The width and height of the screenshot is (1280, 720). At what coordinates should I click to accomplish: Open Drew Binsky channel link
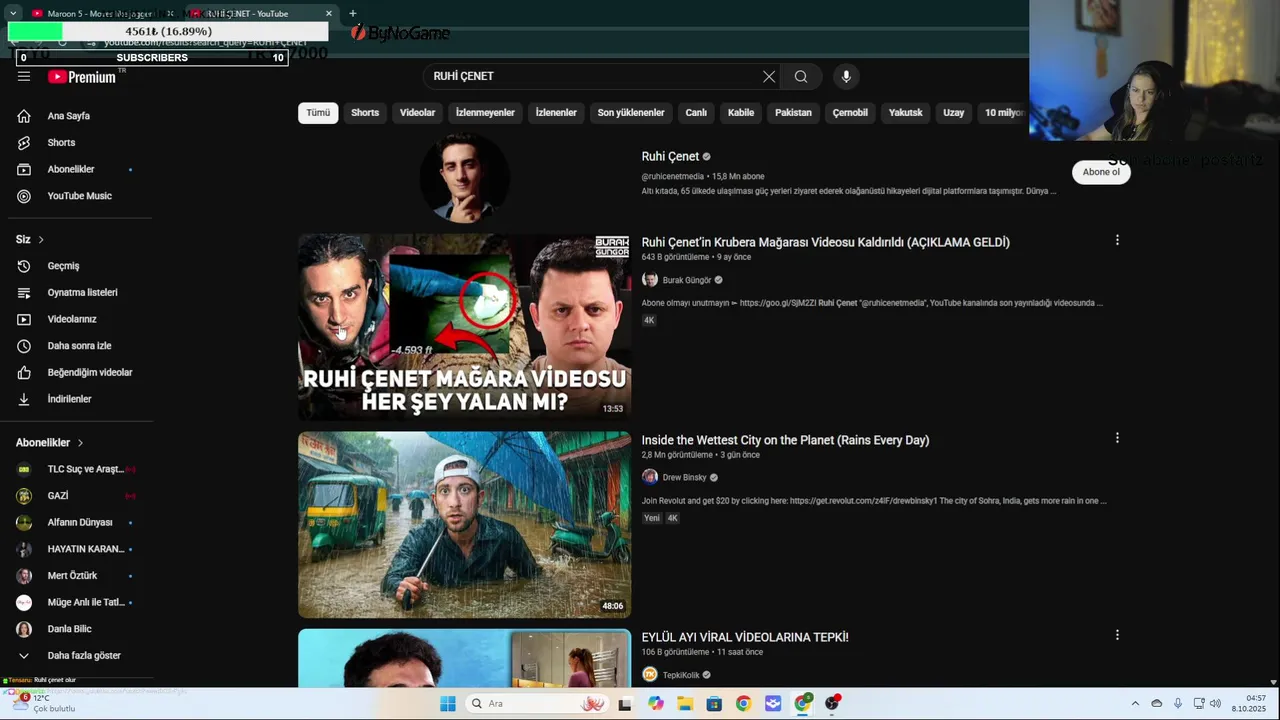pos(684,478)
